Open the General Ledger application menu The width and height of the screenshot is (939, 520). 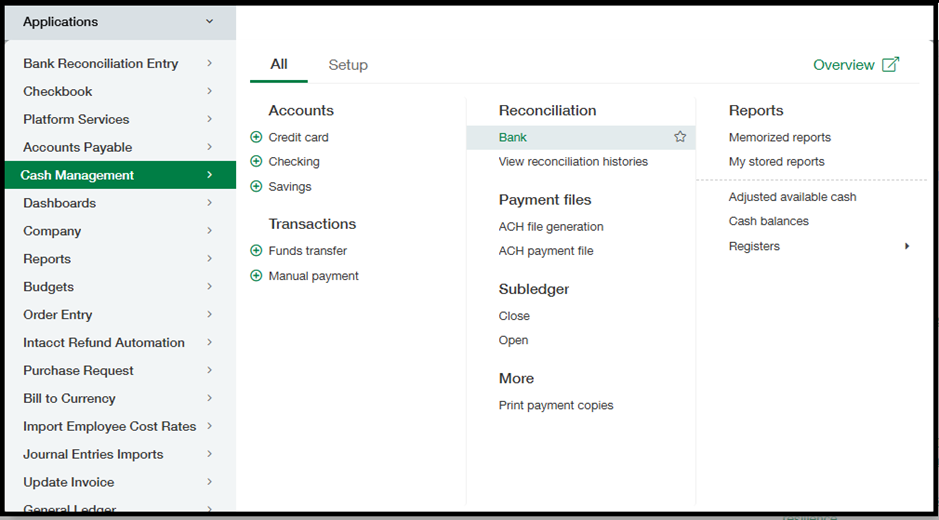click(x=70, y=509)
